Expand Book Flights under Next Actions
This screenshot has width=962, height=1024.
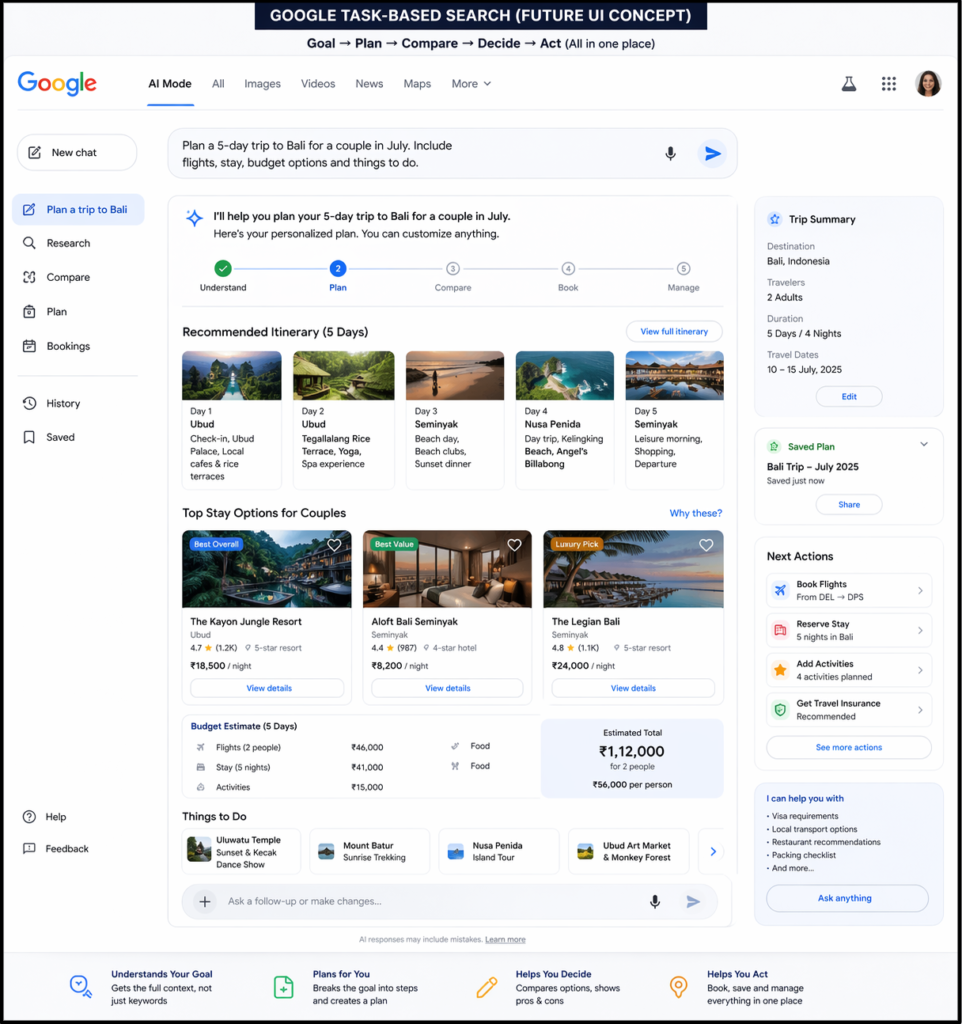[x=848, y=590]
